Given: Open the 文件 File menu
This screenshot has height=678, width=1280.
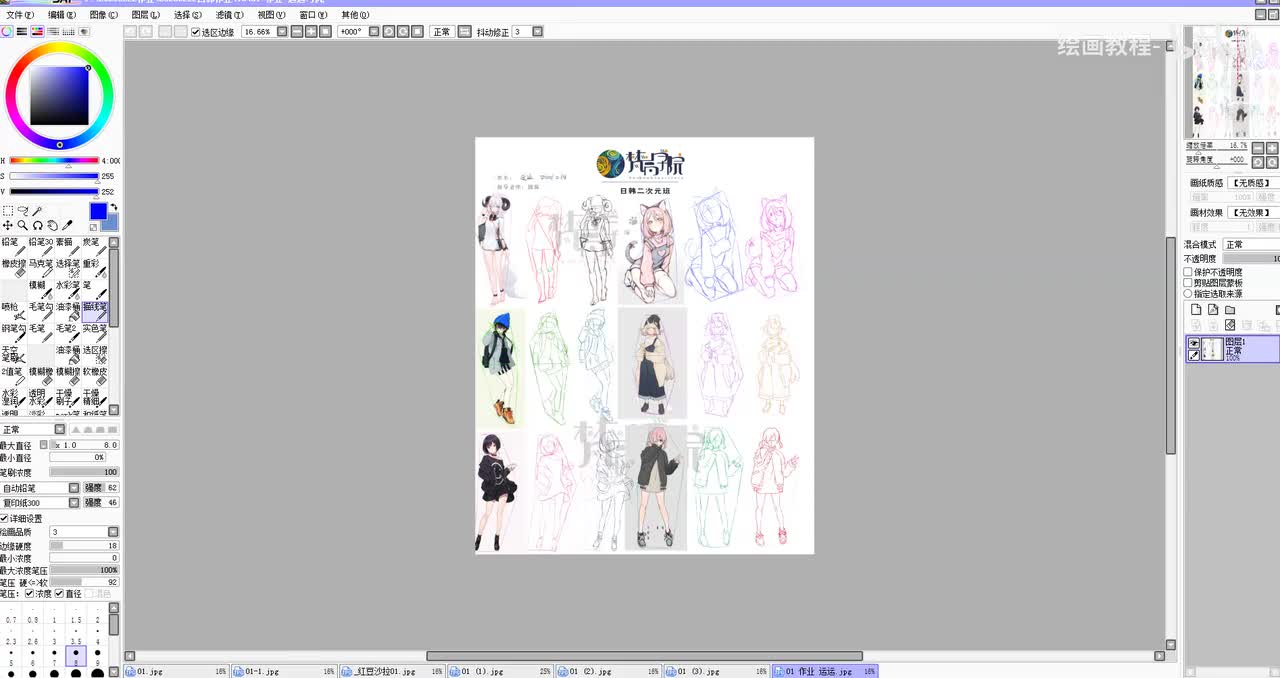Looking at the screenshot, I should (x=19, y=15).
